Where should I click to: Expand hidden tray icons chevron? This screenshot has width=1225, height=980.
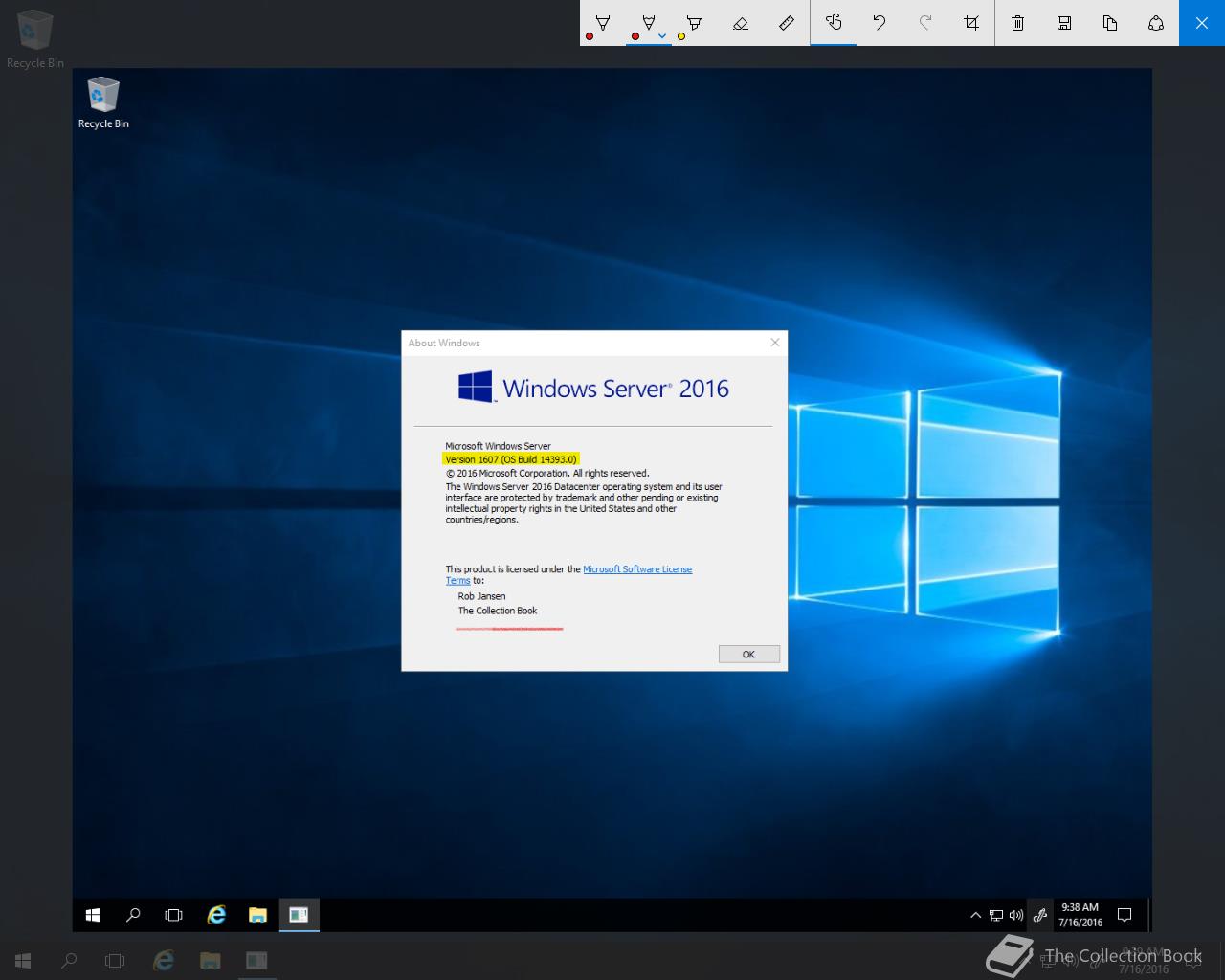click(x=975, y=915)
